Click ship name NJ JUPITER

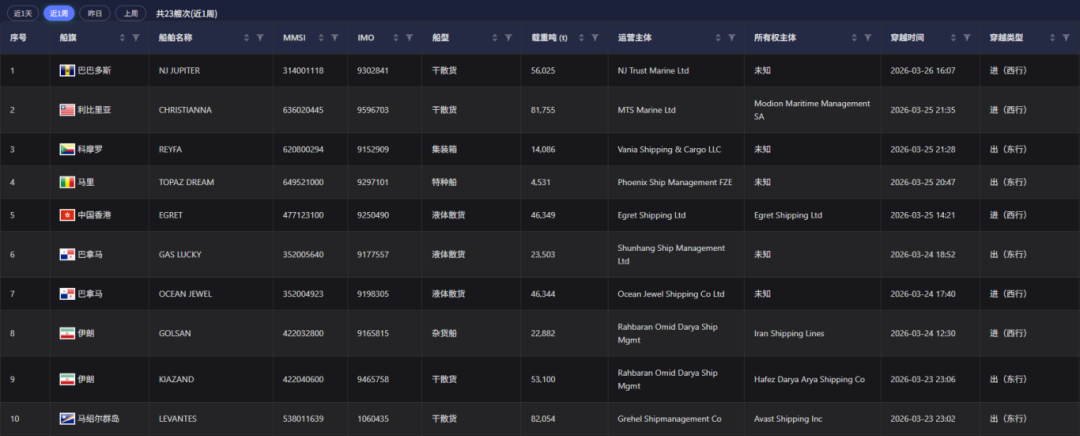(x=185, y=71)
